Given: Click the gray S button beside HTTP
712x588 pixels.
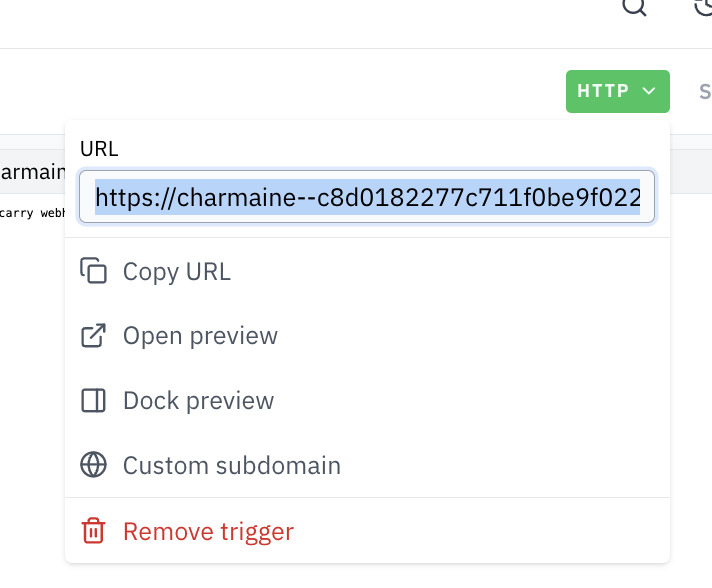Looking at the screenshot, I should coord(704,92).
